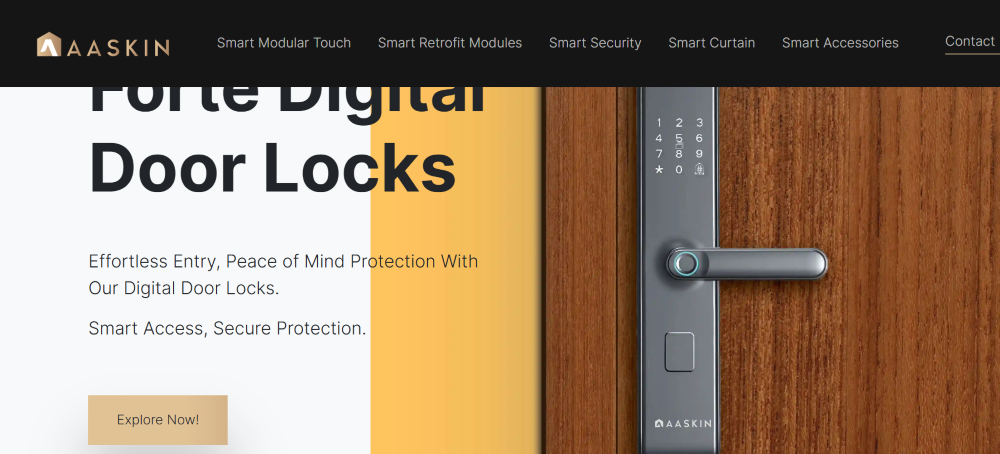This screenshot has height=454, width=1000.
Task: Click the AASKIN logo on the lock plate
Action: [683, 423]
